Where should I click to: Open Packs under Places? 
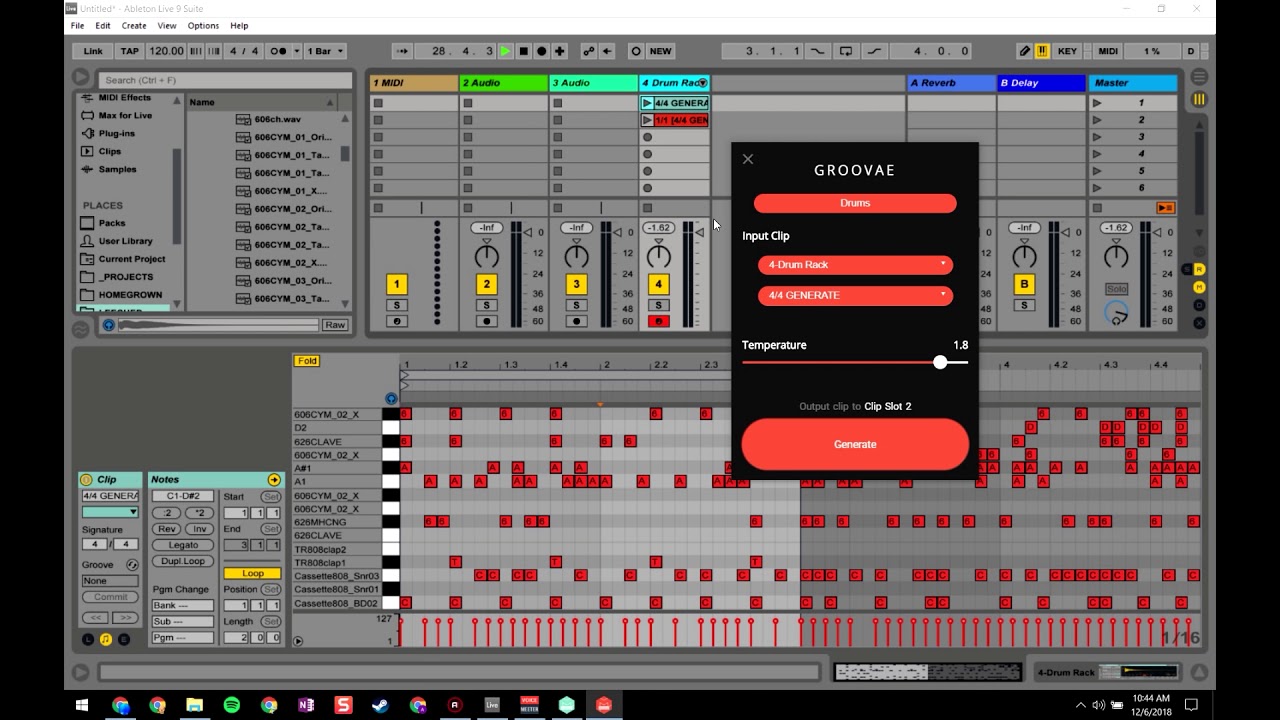point(112,223)
